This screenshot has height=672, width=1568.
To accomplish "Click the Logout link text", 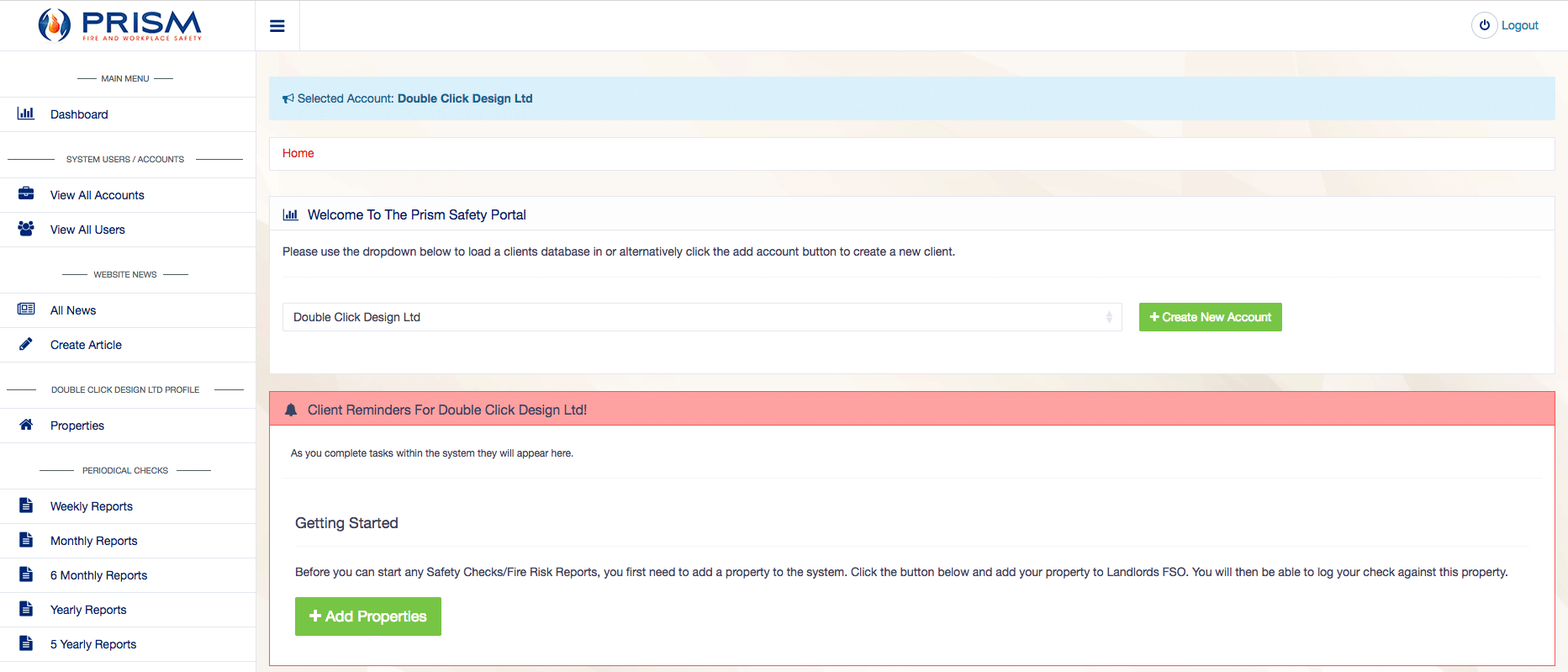I will point(1519,25).
